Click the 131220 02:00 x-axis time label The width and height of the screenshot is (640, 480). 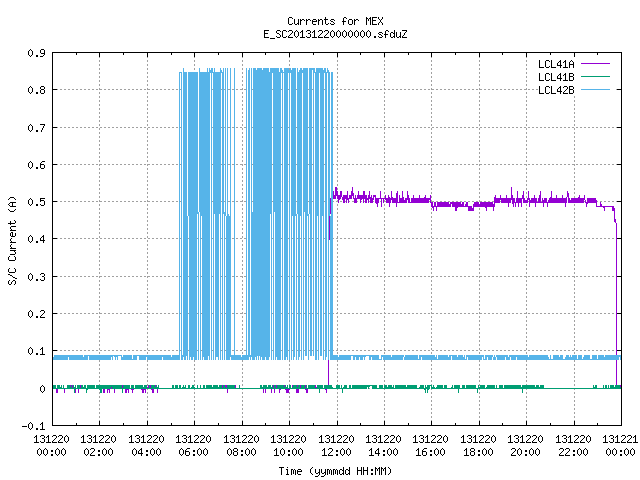pos(98,446)
